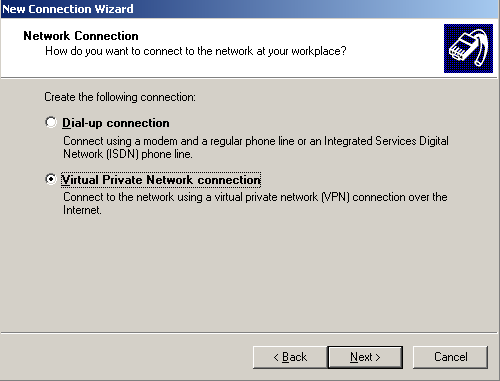Go to the next wizard step
Image resolution: width=500 pixels, height=381 pixels.
(365, 357)
